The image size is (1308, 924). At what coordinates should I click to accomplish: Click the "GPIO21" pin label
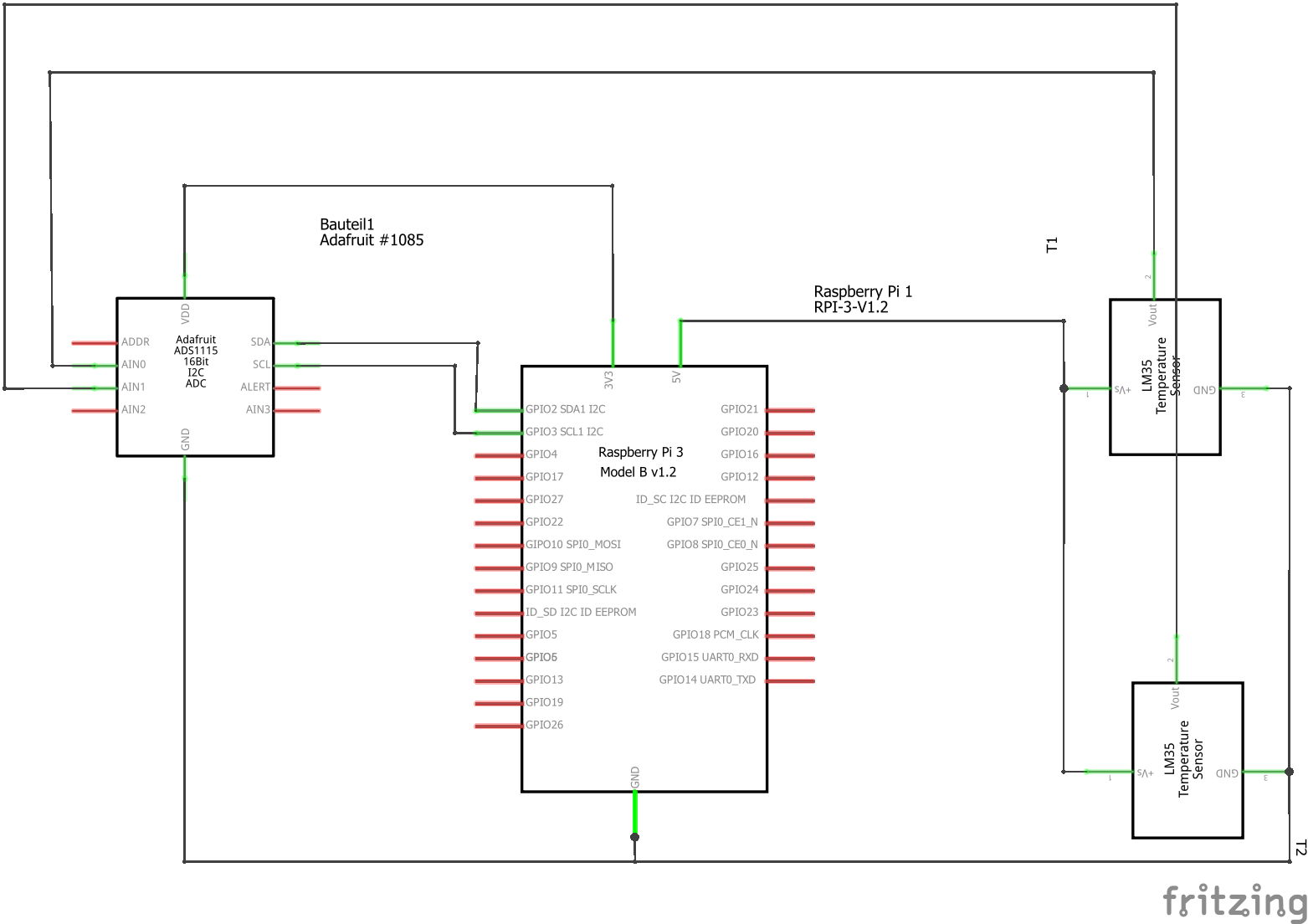tap(740, 409)
